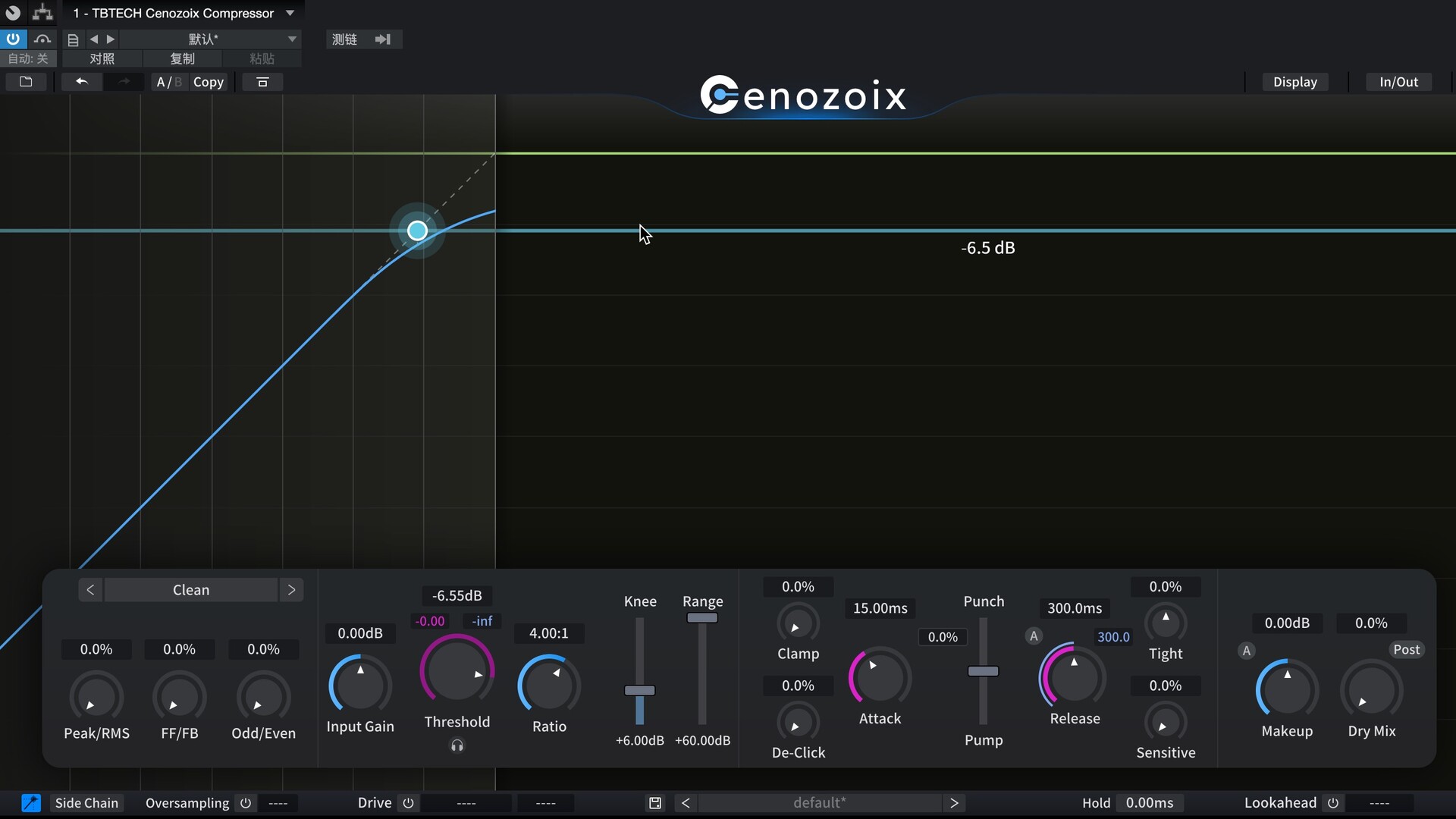Viewport: 1456px width, 819px height.
Task: Select the 粘贴 paste tab
Action: (262, 58)
